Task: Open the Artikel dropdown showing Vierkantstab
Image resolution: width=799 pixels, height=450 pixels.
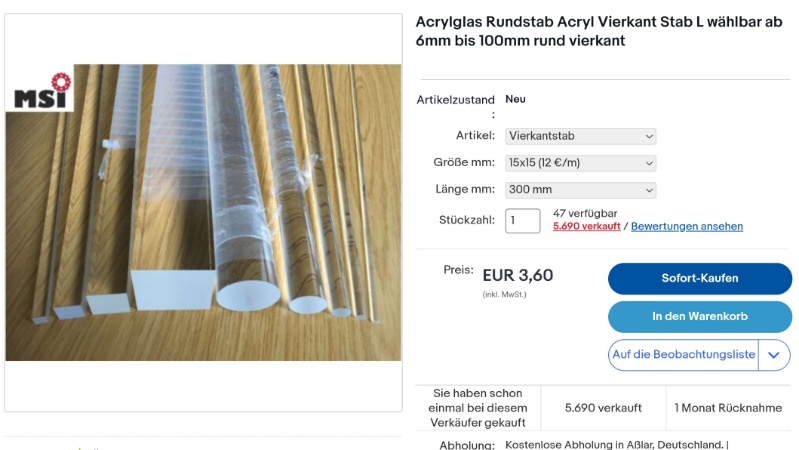Action: (580, 136)
